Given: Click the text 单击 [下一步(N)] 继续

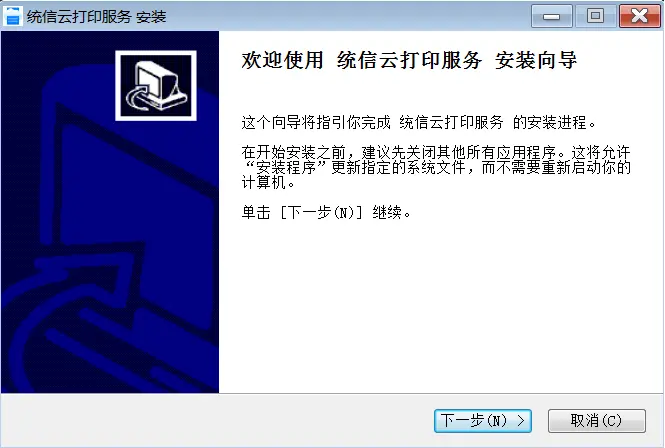Looking at the screenshot, I should point(326,212).
